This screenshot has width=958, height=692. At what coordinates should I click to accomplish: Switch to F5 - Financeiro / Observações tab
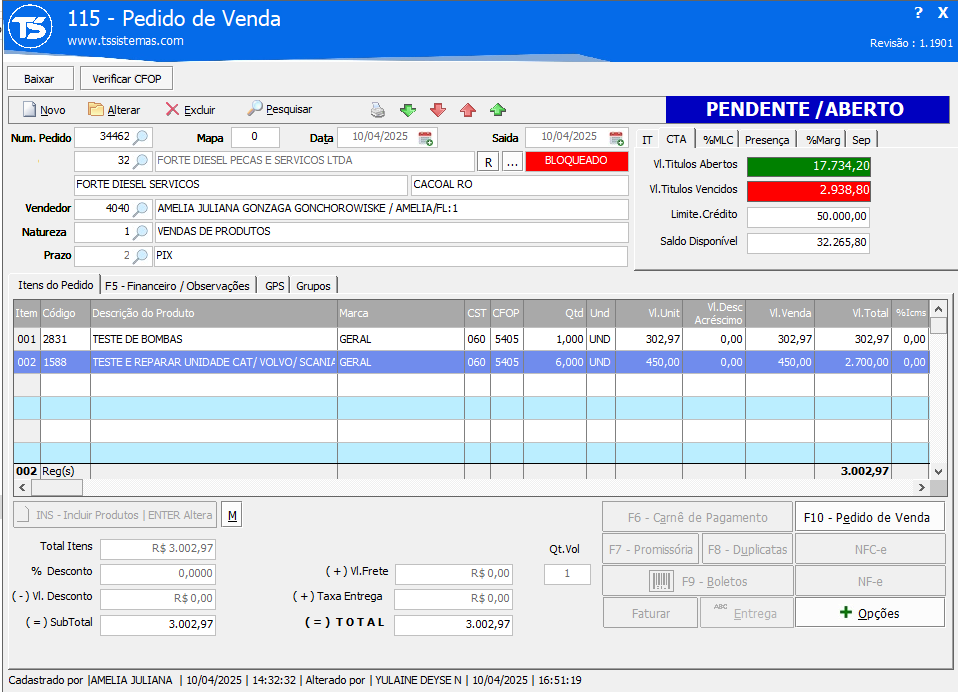click(x=177, y=286)
